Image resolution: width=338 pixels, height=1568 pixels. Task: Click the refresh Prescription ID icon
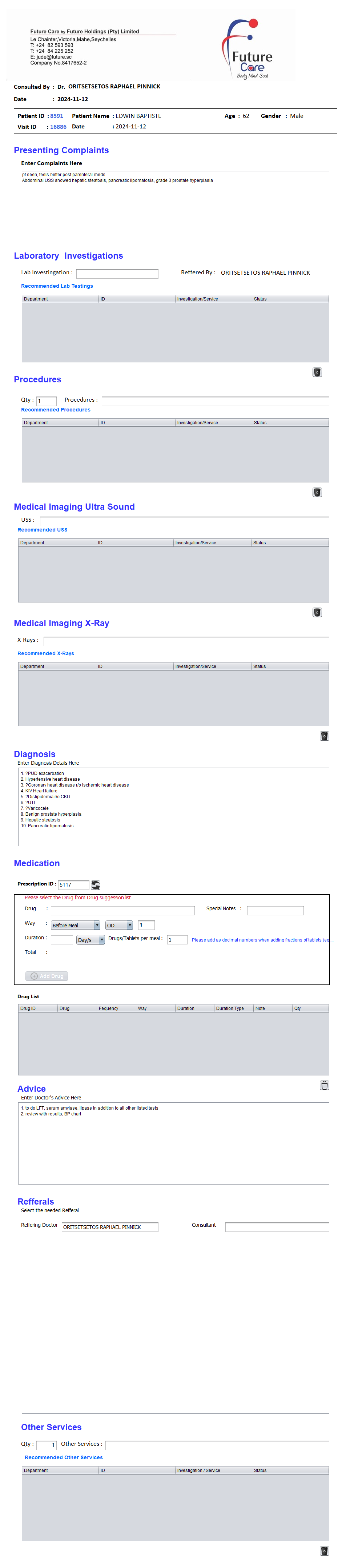pos(96,884)
